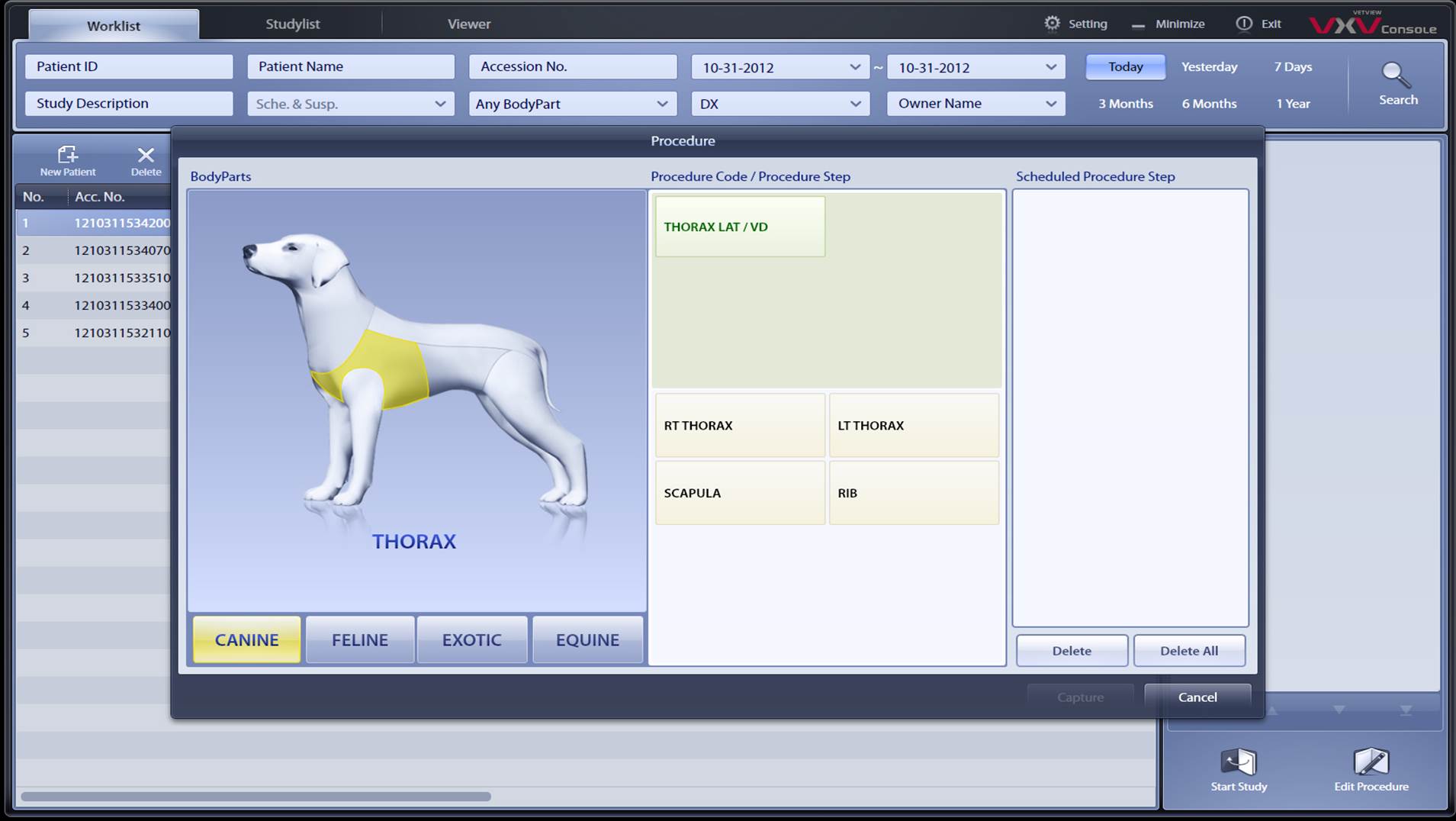Open the Any BodyPart dropdown

(572, 103)
